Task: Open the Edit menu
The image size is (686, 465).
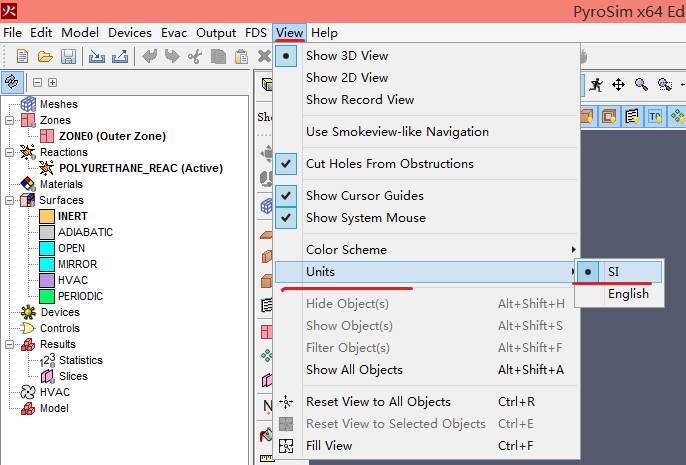Action: tap(41, 33)
